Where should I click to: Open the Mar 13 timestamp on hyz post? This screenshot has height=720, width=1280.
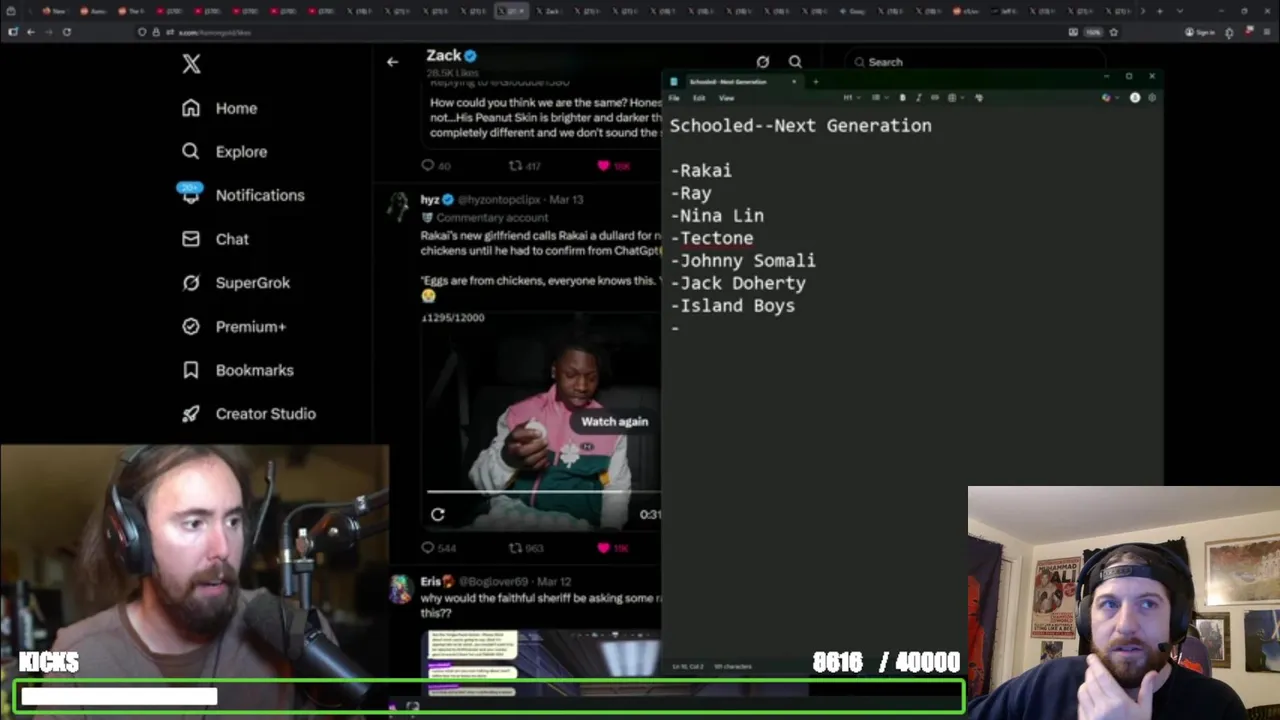coord(566,200)
